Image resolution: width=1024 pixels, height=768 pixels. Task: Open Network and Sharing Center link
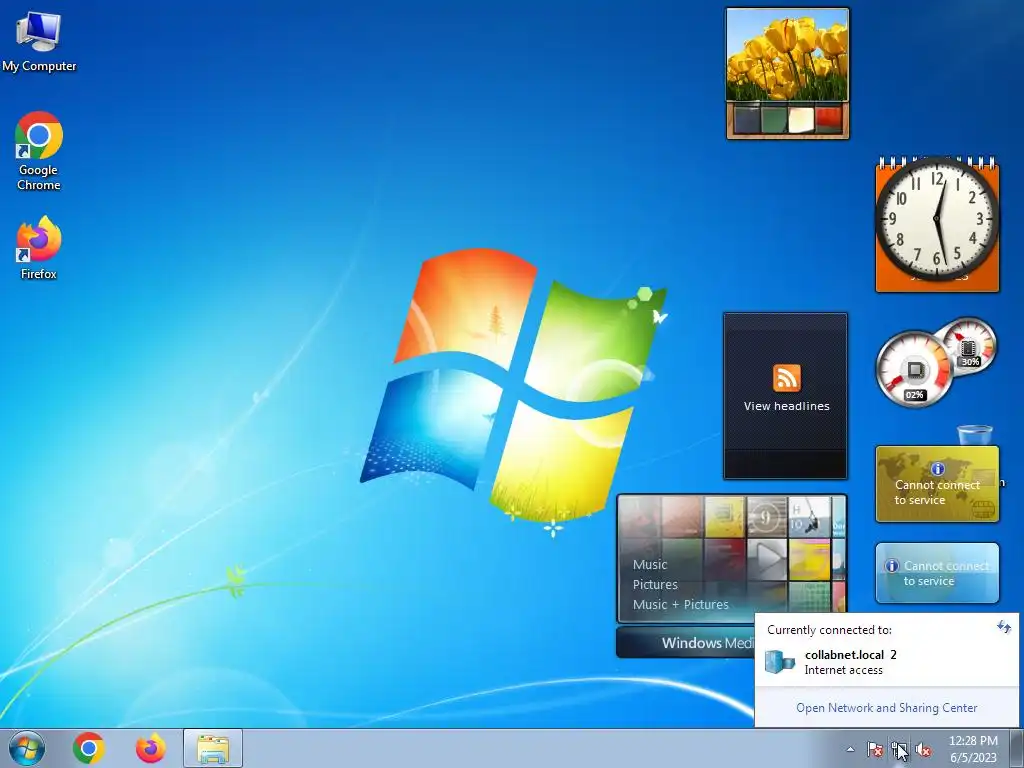click(x=886, y=708)
